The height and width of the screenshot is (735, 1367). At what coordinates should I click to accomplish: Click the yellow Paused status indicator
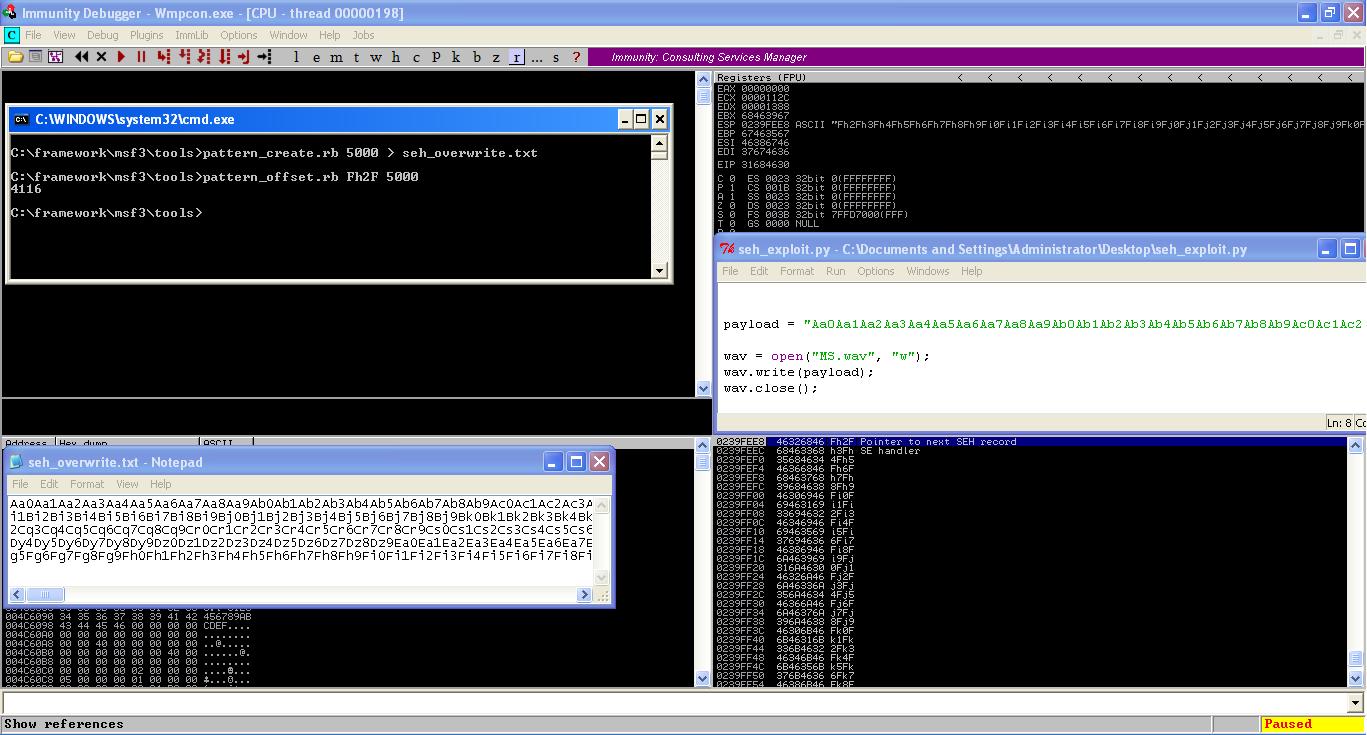(x=1311, y=724)
